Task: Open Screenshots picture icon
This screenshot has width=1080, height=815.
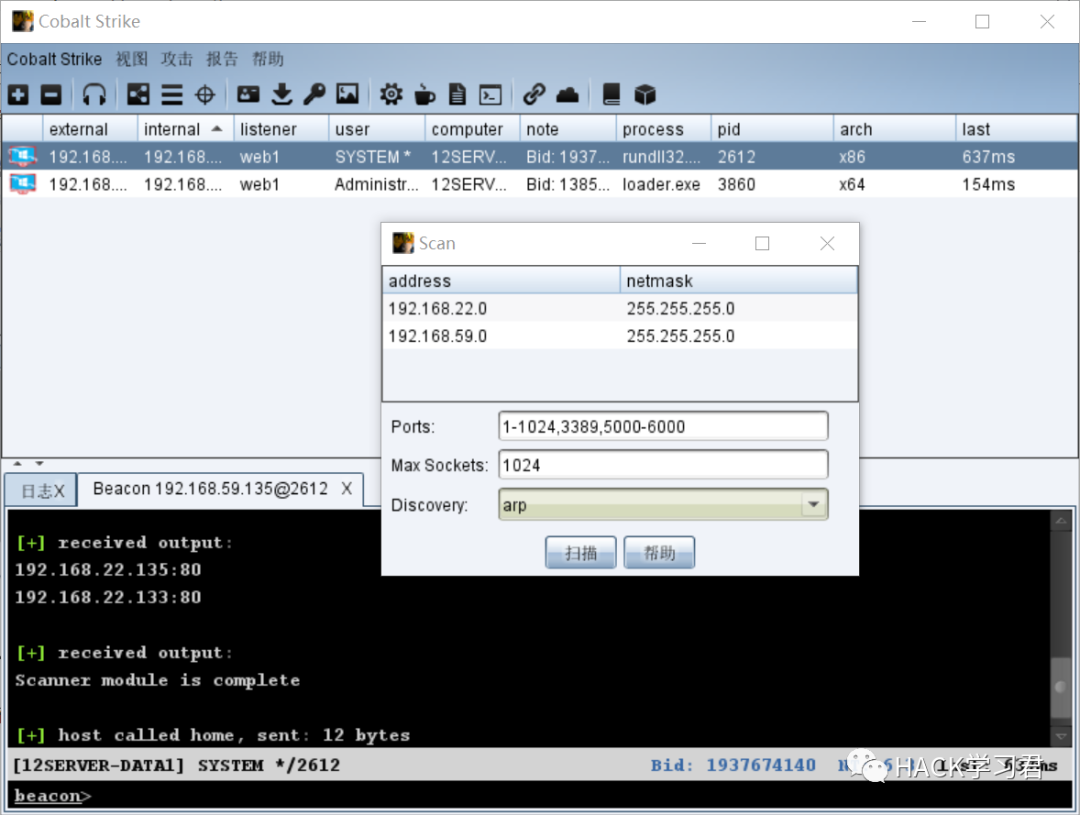Action: pos(347,94)
